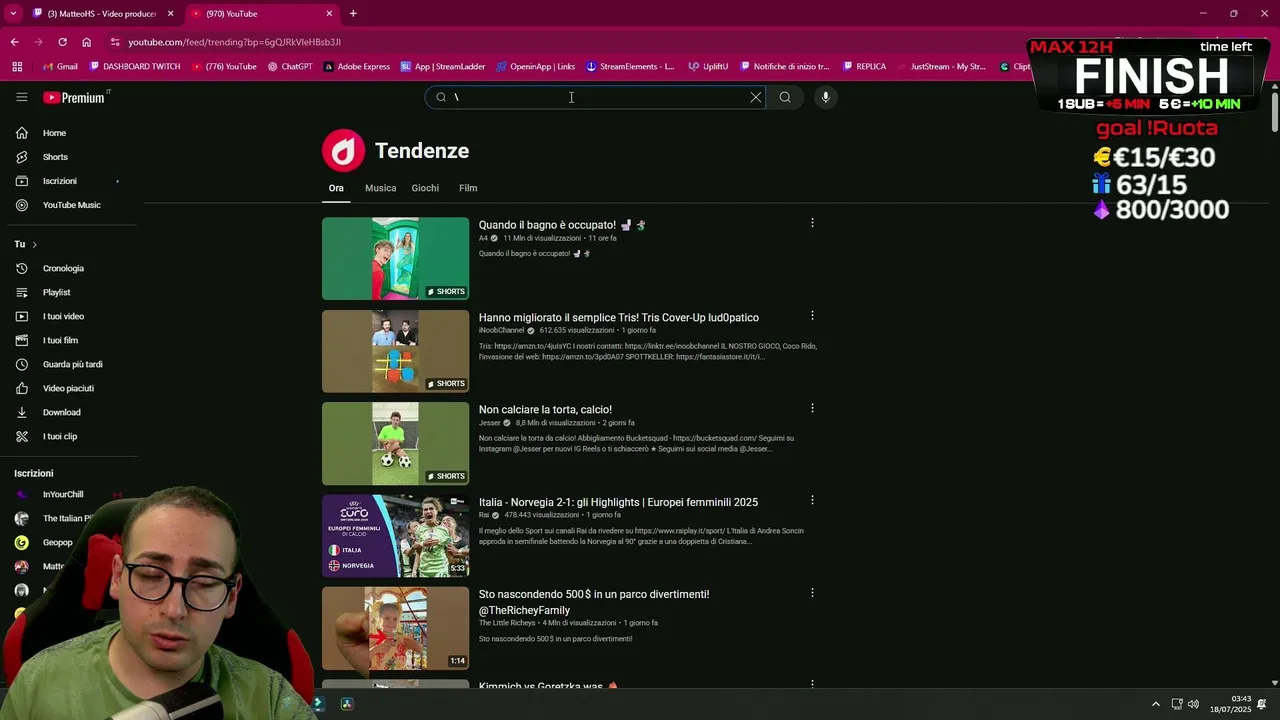Open Italia - Norvegia 2-1 highlights title
This screenshot has height=720, width=1280.
(x=618, y=502)
